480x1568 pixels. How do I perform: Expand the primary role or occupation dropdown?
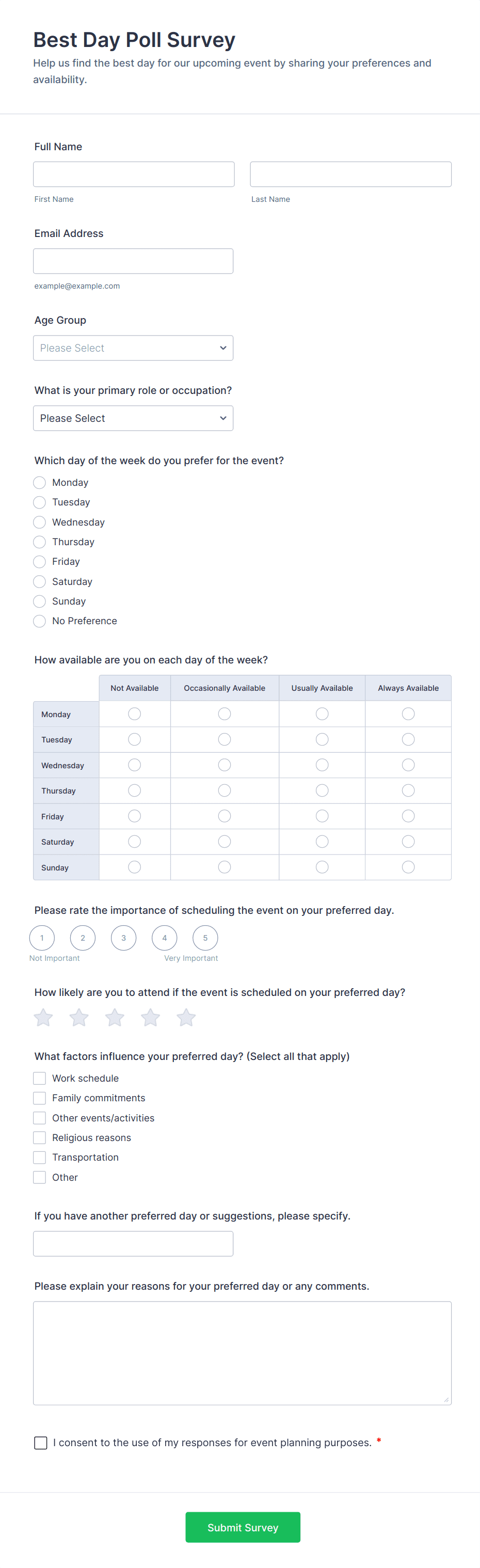click(x=133, y=418)
